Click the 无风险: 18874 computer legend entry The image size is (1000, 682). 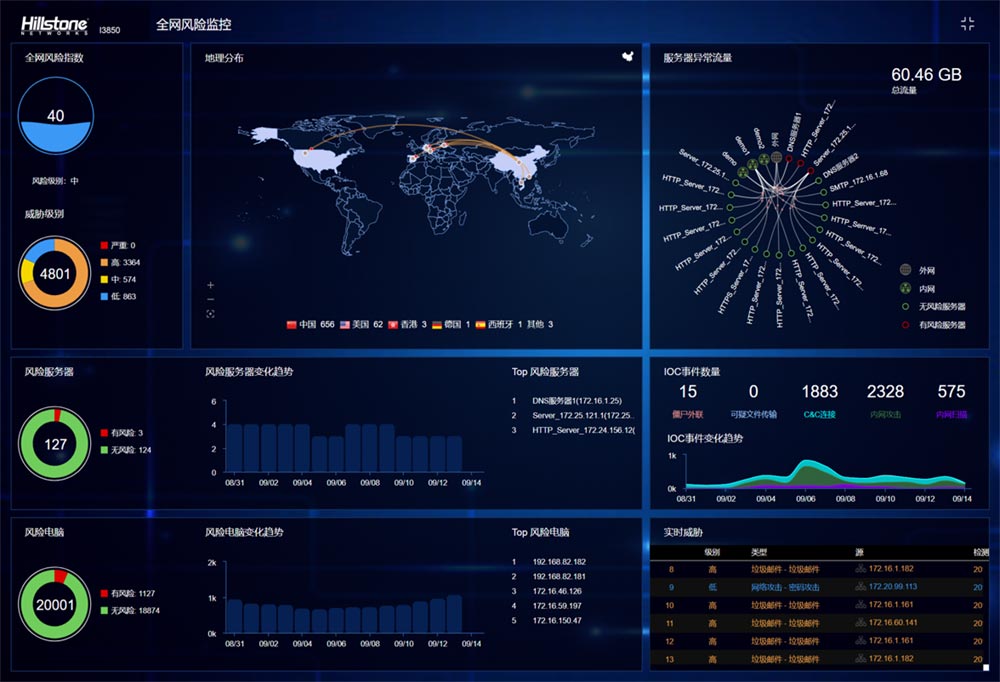click(x=130, y=611)
